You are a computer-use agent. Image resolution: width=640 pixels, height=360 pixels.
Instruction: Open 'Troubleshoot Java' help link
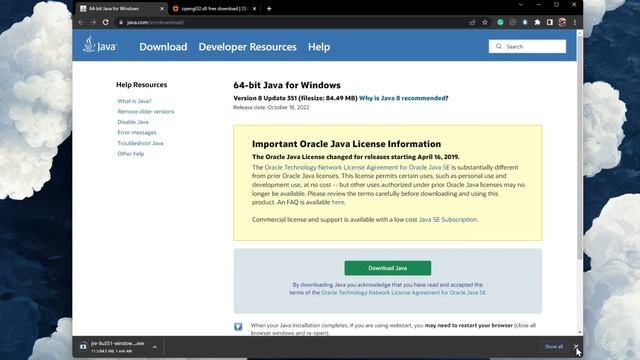point(140,143)
